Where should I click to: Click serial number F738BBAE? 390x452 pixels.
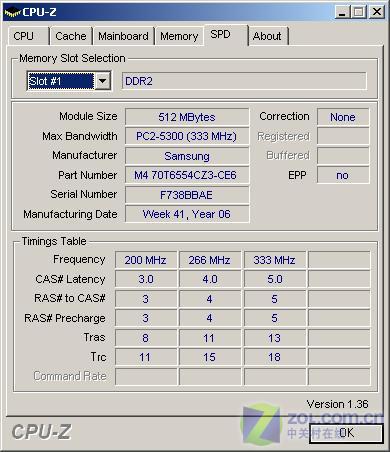pos(187,195)
